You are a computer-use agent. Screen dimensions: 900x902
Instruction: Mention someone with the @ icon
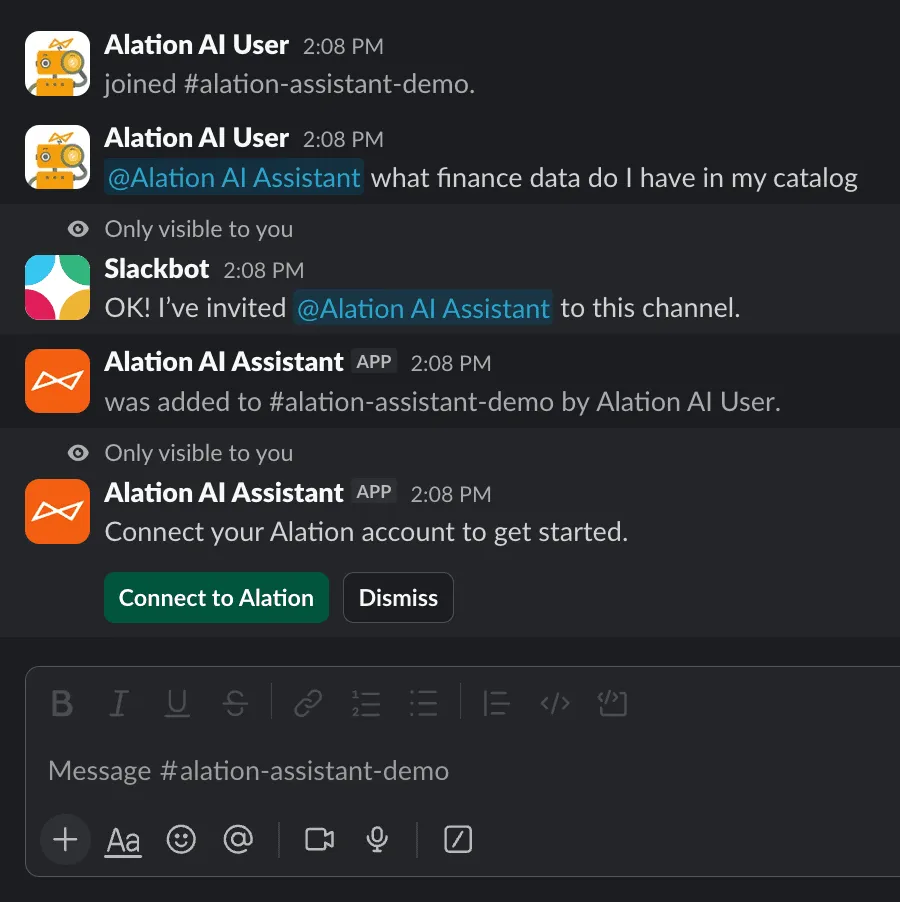click(238, 840)
